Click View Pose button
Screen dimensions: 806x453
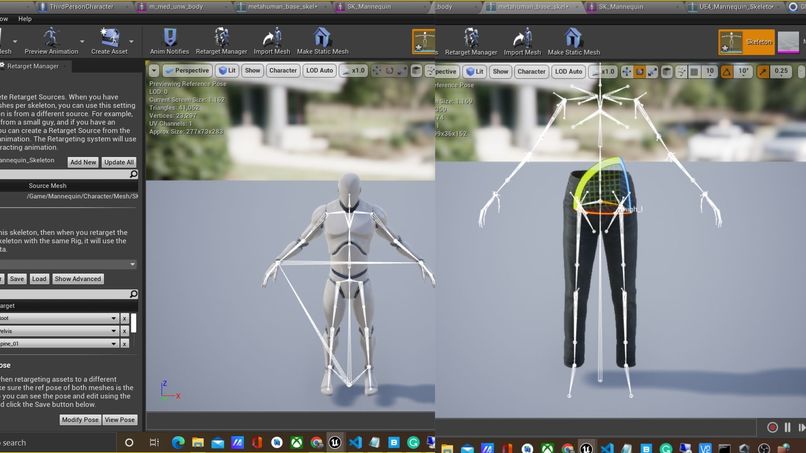pos(120,420)
